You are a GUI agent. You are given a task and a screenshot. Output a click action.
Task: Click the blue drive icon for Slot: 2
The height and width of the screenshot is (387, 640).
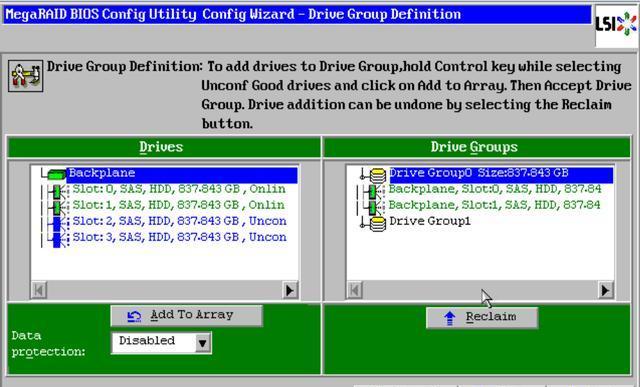tap(57, 223)
